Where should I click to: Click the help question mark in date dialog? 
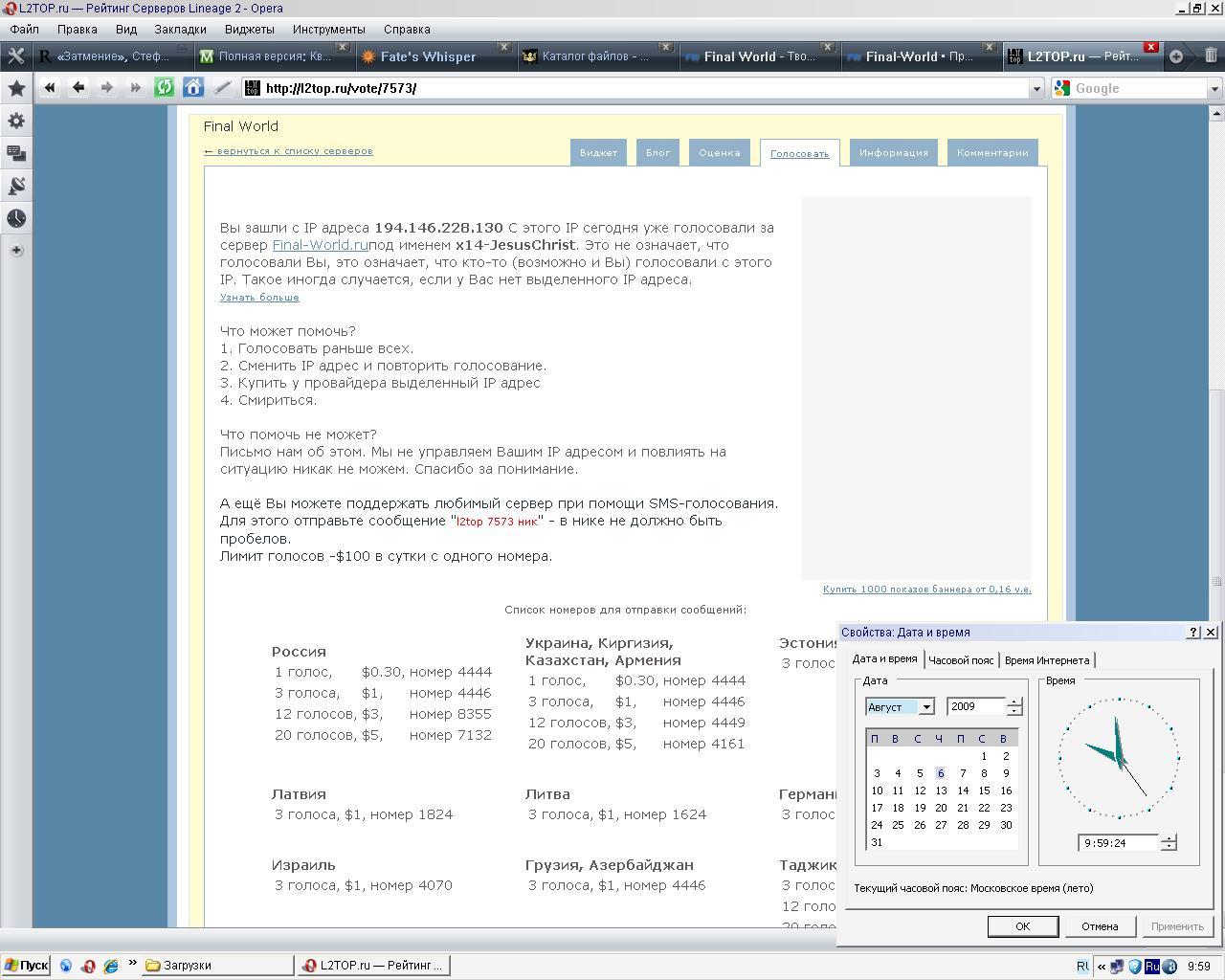point(1193,633)
